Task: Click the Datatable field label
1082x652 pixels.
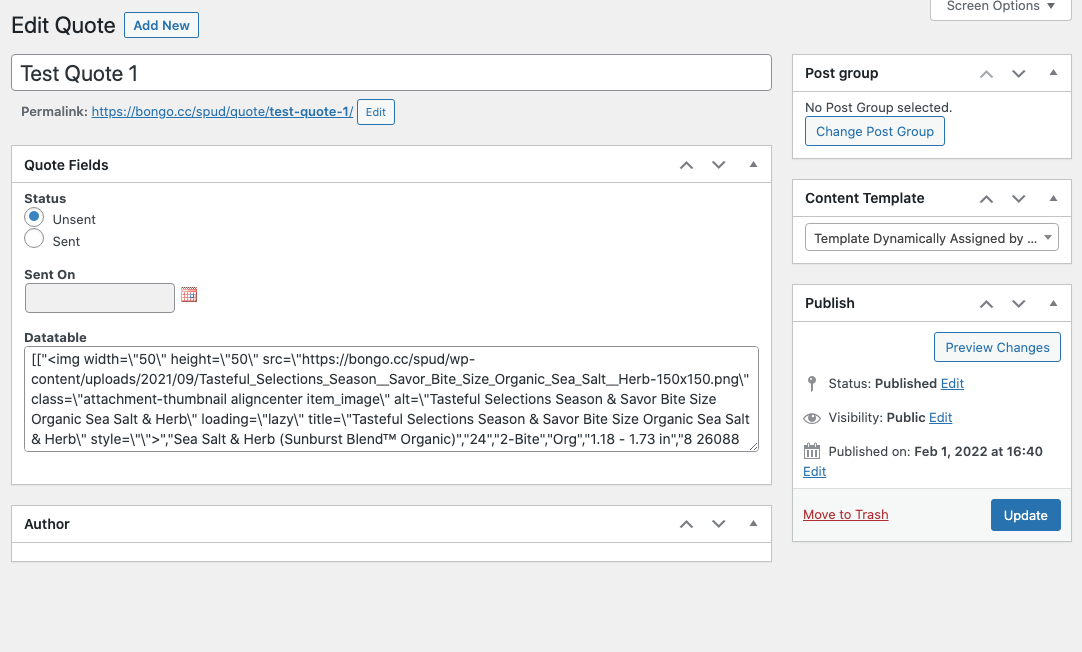Action: pyautogui.click(x=55, y=337)
